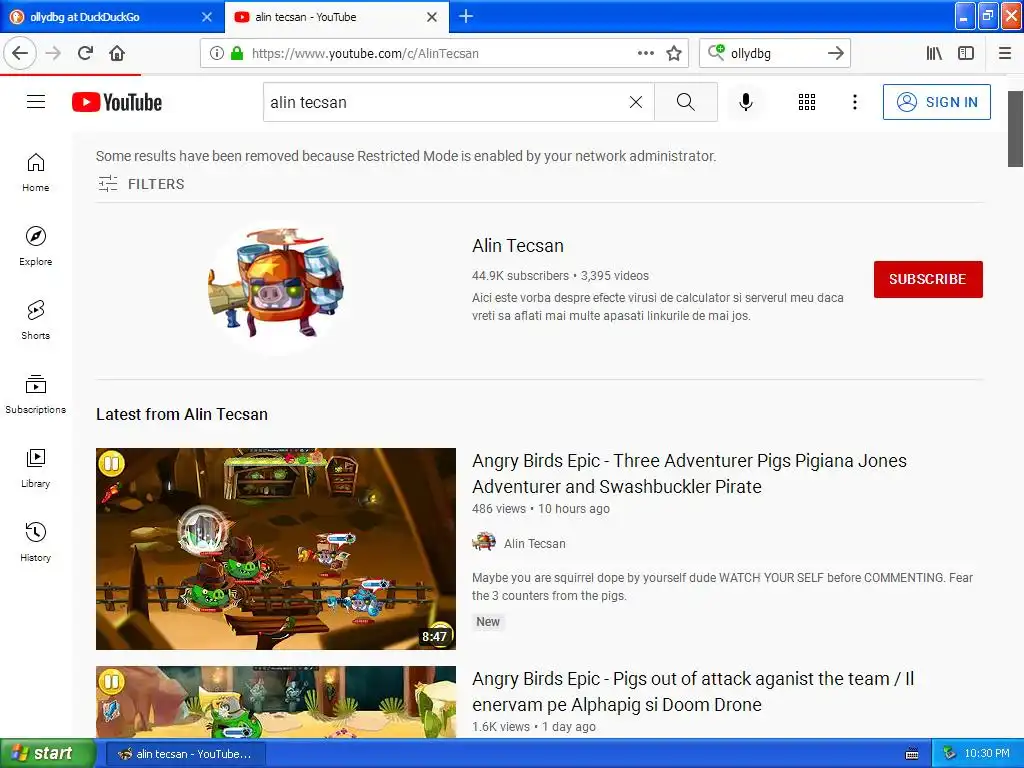Open the site information icon in address bar

[217, 54]
